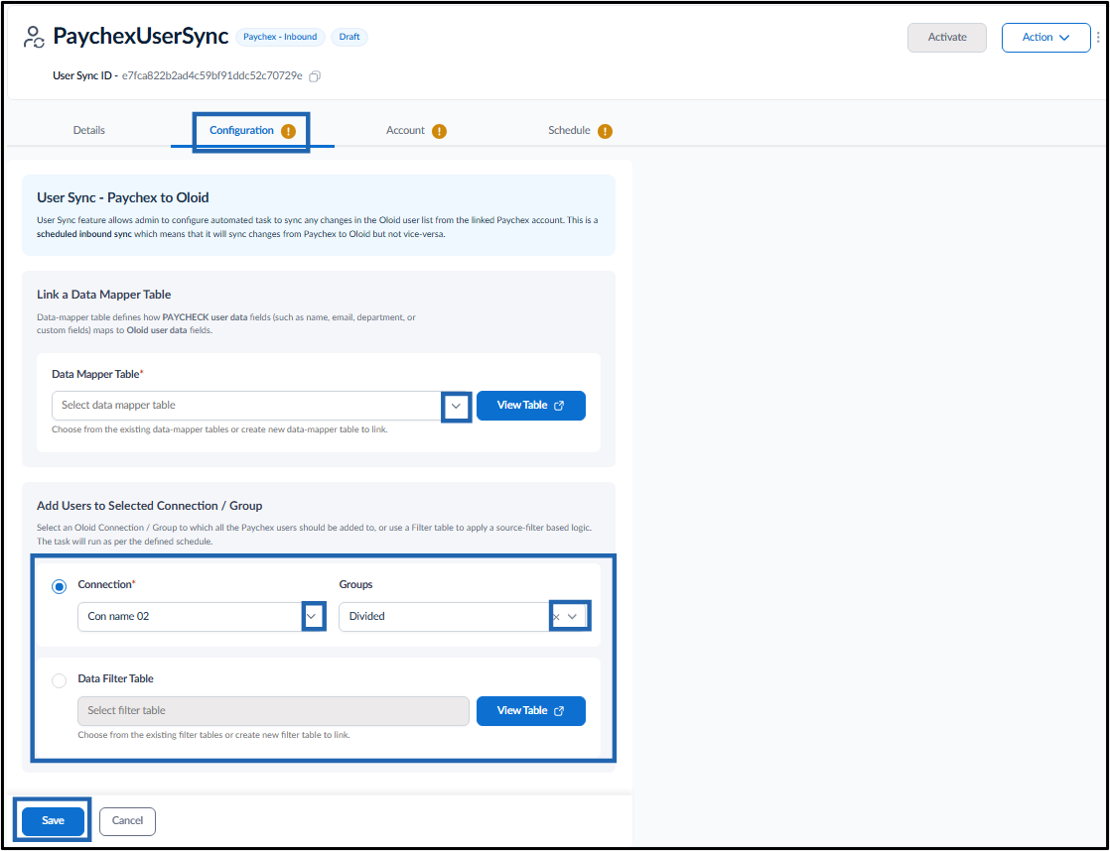The image size is (1110, 851).
Task: Click warning icon on Configuration tab
Action: (x=288, y=131)
